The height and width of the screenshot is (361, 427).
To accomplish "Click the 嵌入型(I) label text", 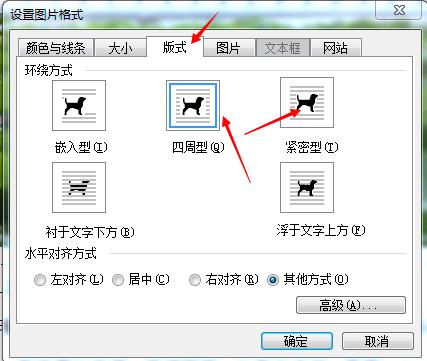I will [x=81, y=147].
